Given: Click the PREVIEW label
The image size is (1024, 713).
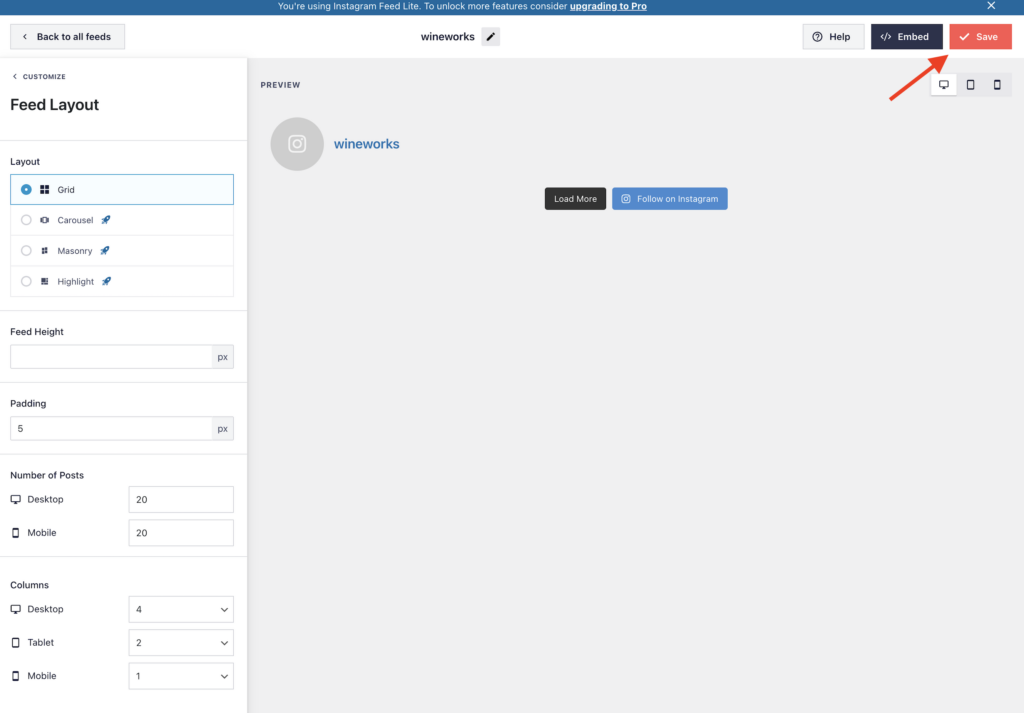Looking at the screenshot, I should [x=280, y=85].
